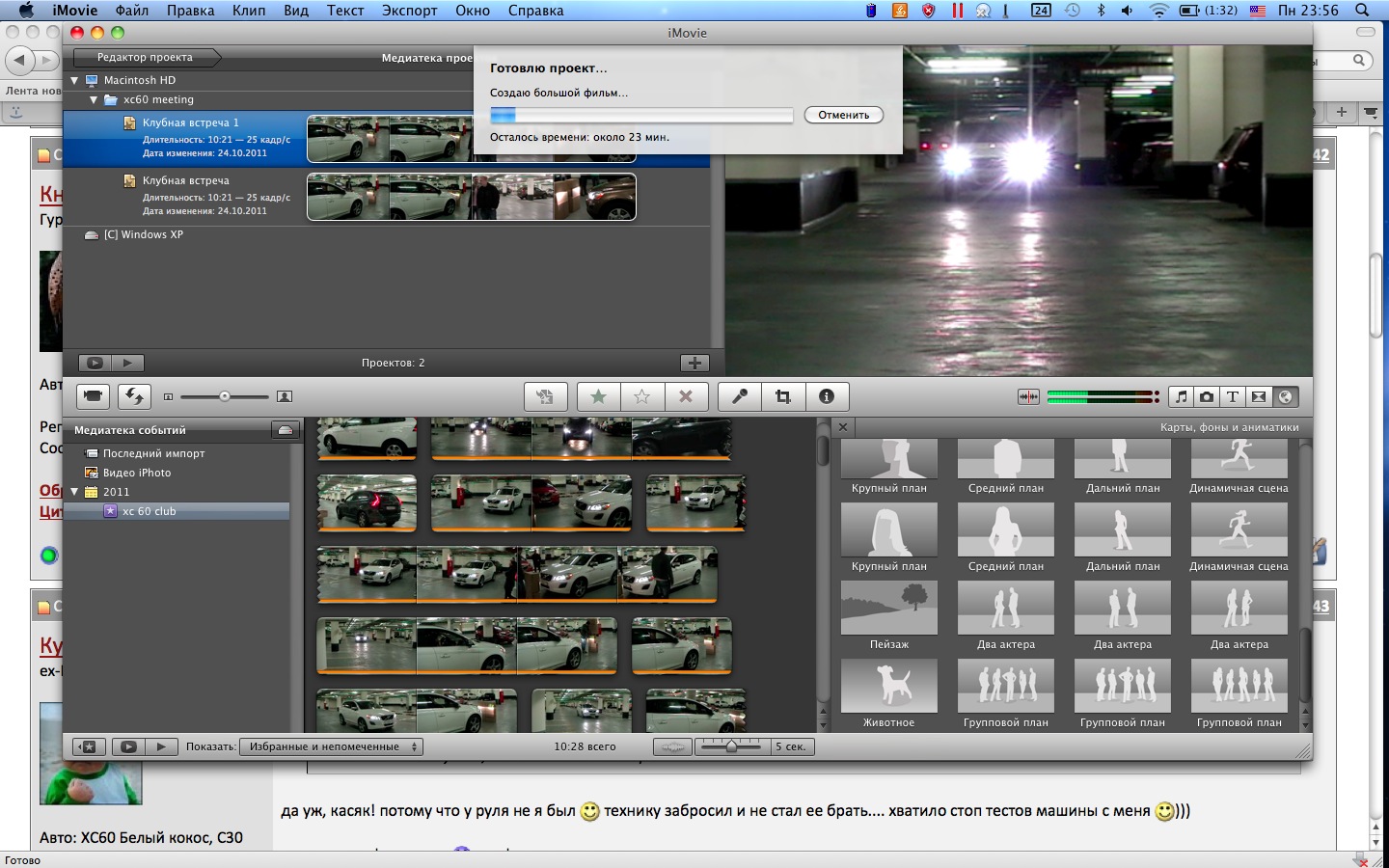The width and height of the screenshot is (1389, 868).
Task: Play project from beginning button
Action: coord(127,363)
